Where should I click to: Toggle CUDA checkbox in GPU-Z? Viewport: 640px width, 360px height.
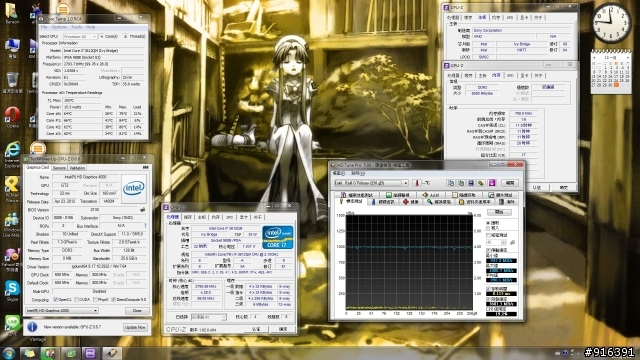tap(76, 300)
